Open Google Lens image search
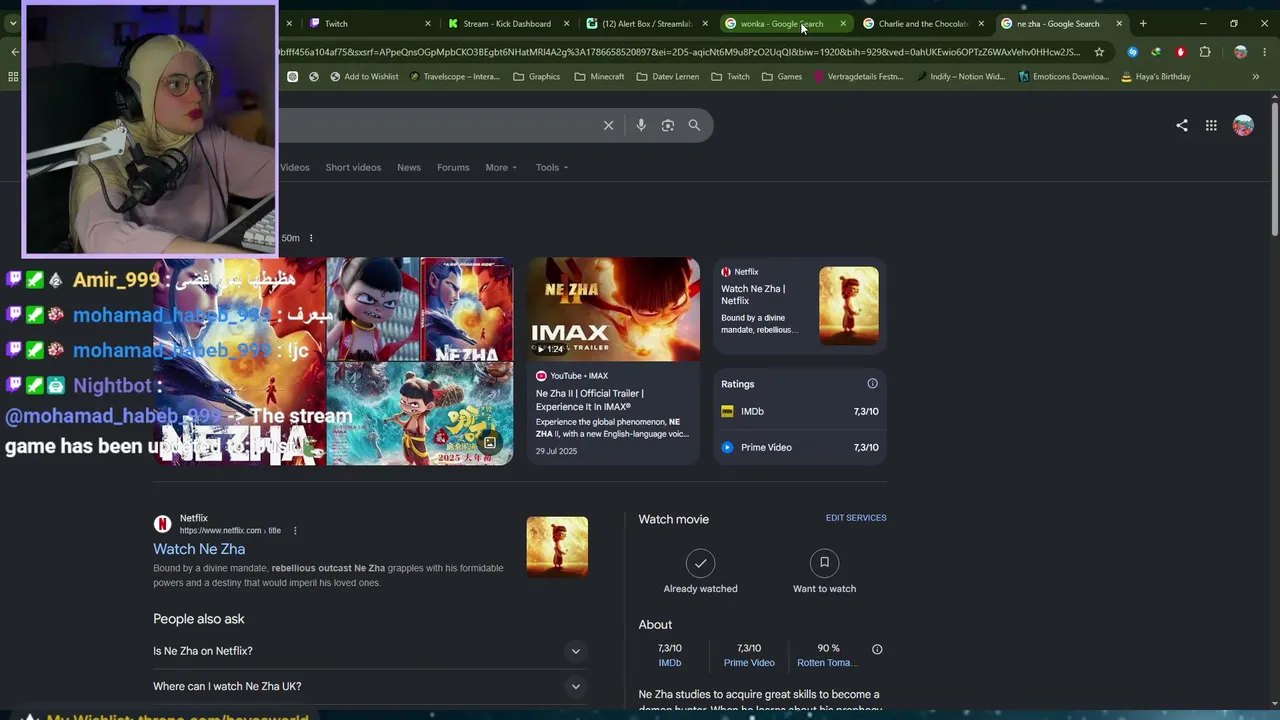The image size is (1280, 720). (668, 125)
